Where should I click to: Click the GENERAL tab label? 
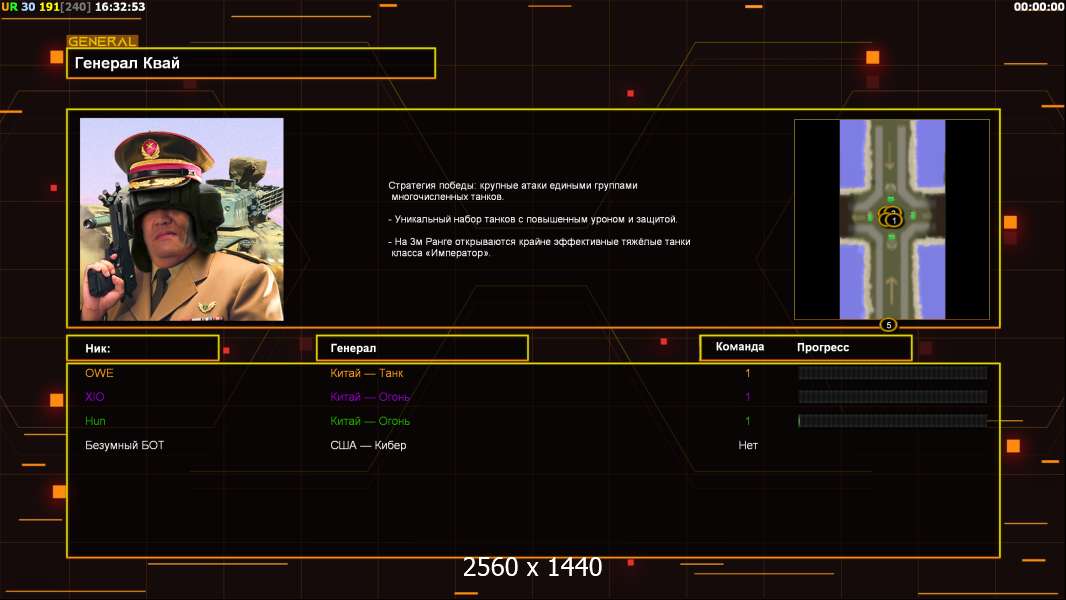(x=102, y=42)
